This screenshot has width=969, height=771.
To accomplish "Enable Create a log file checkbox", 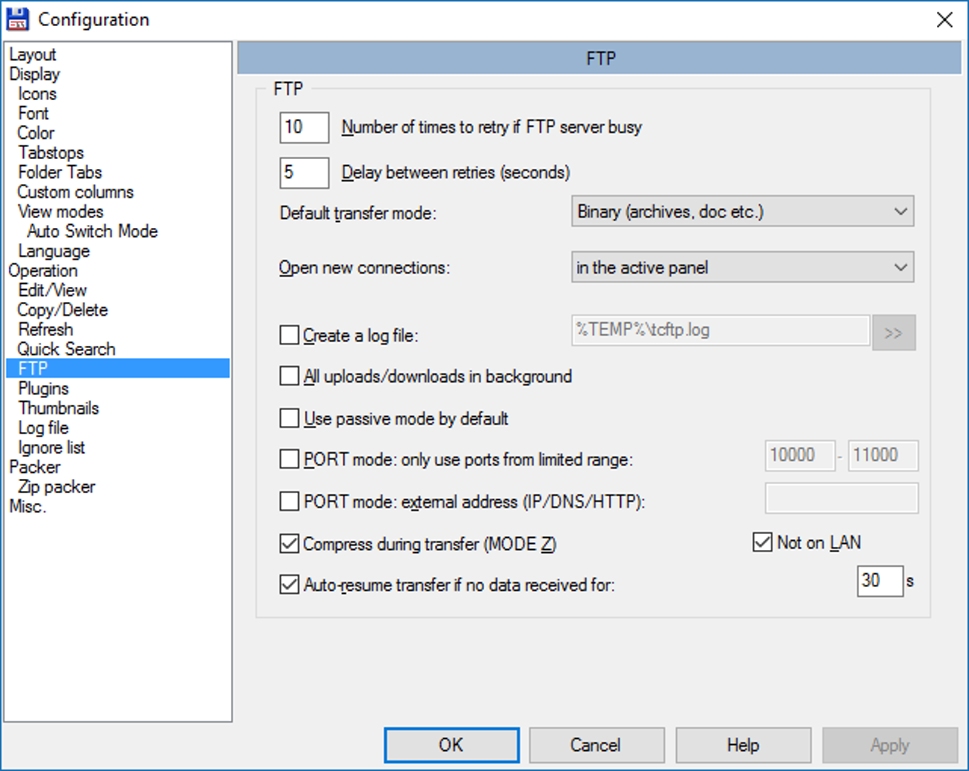I will click(290, 336).
